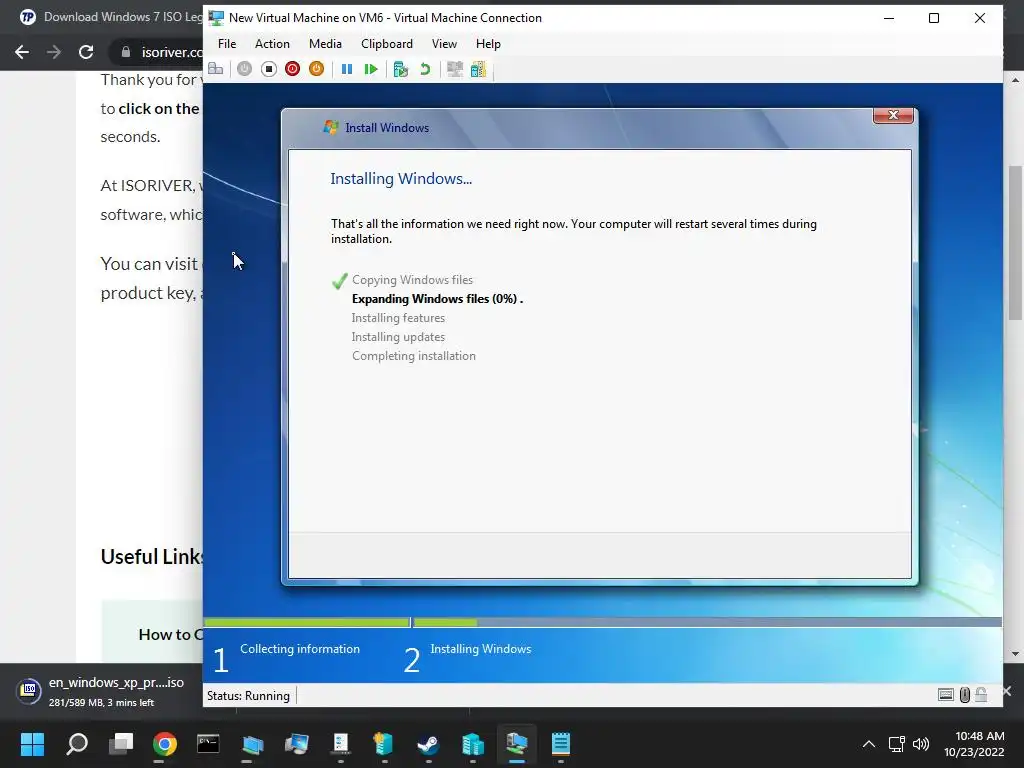Open the Help menu
Image resolution: width=1024 pixels, height=768 pixels.
488,44
